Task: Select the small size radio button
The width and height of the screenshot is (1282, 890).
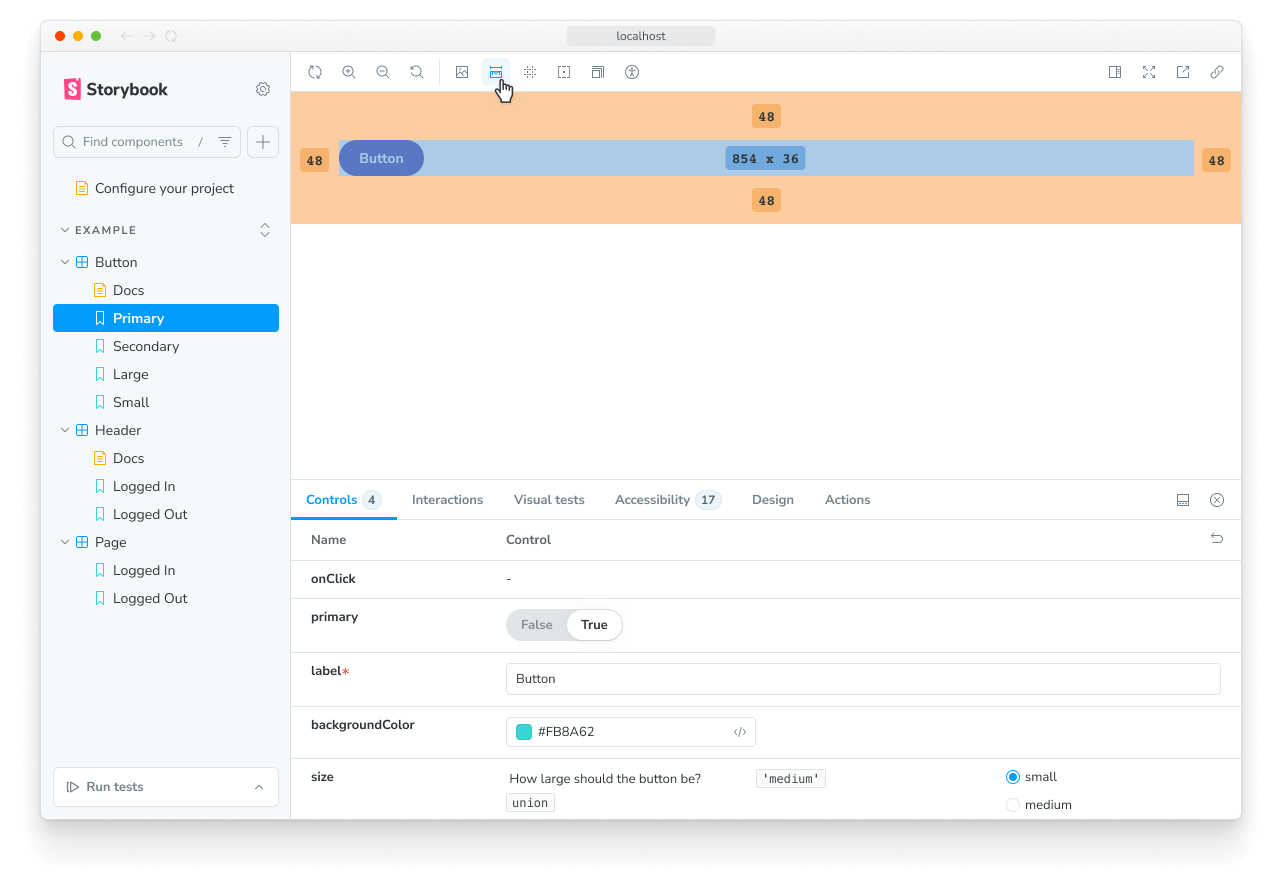Action: coord(1012,776)
